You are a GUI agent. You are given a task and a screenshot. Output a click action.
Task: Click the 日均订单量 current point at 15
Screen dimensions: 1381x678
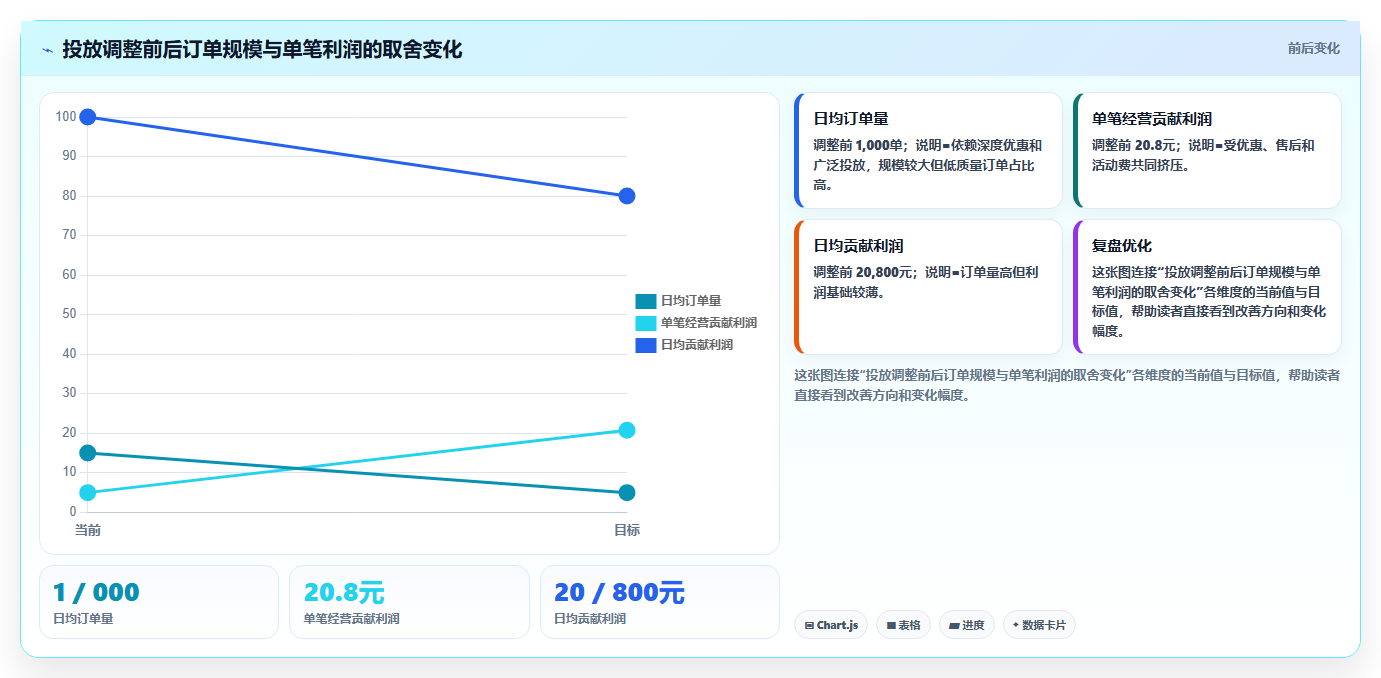pos(88,453)
